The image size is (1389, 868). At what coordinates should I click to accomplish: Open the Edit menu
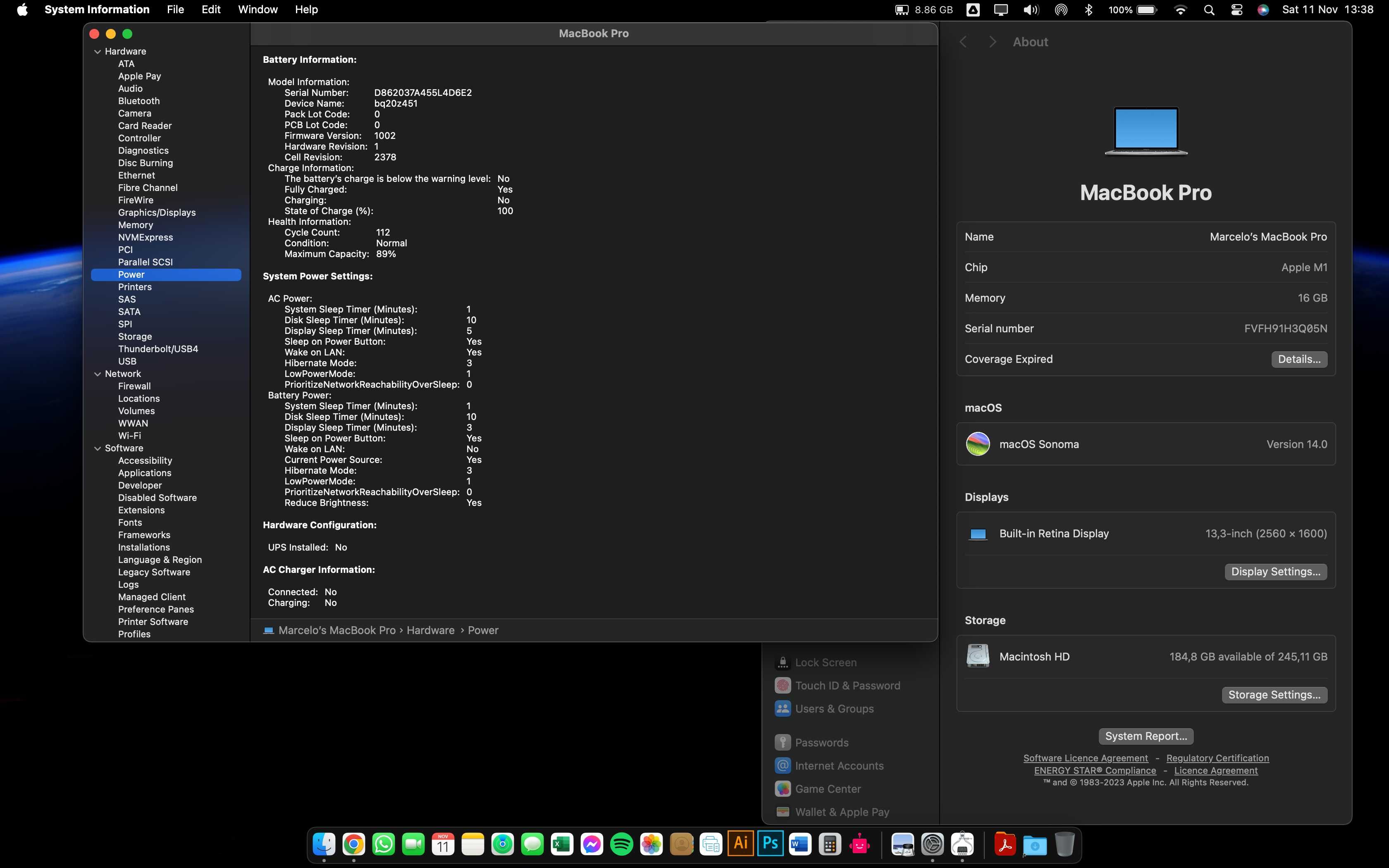click(211, 10)
